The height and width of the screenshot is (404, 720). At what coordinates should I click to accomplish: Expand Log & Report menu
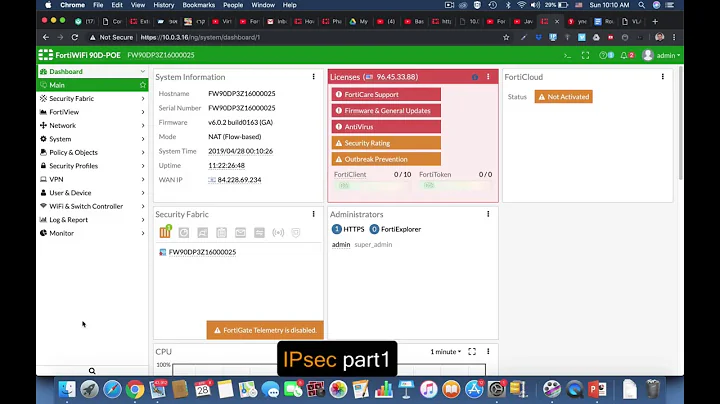click(x=92, y=219)
